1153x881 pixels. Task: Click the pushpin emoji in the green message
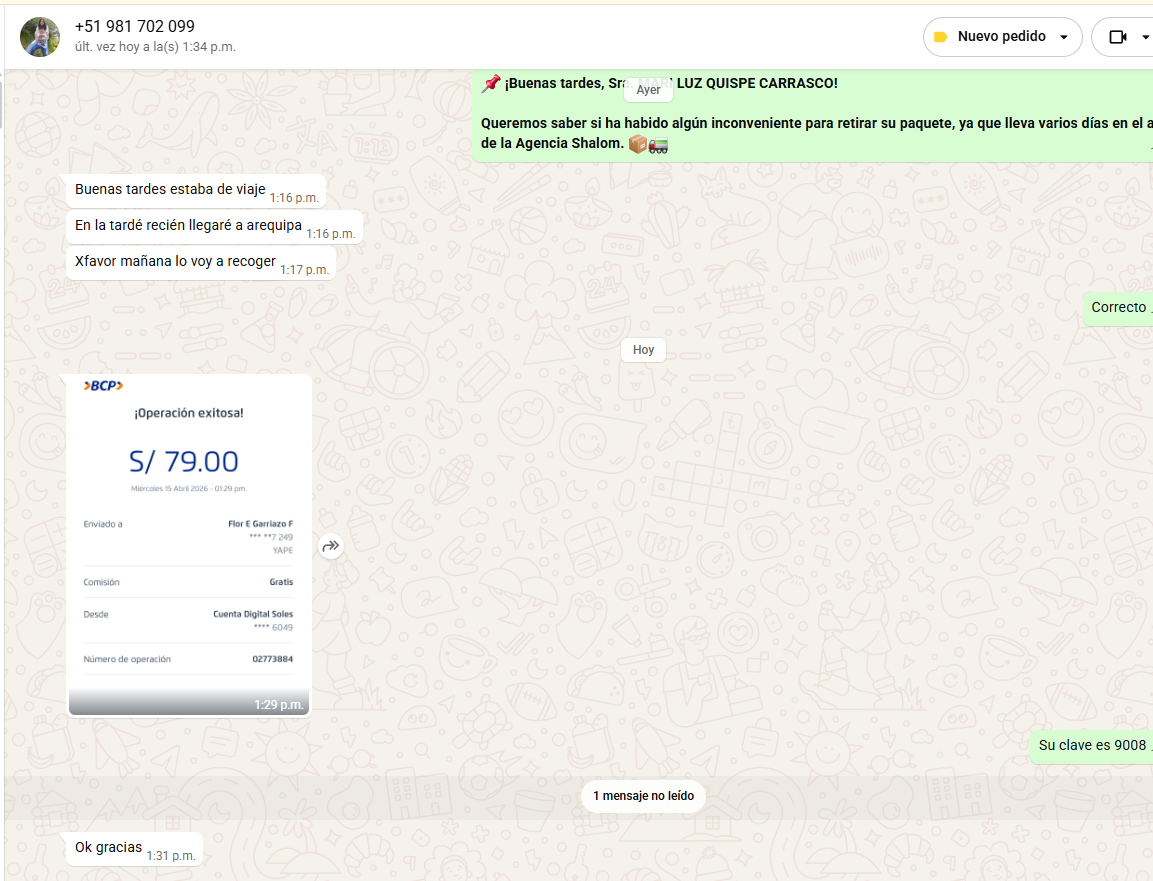[x=490, y=84]
